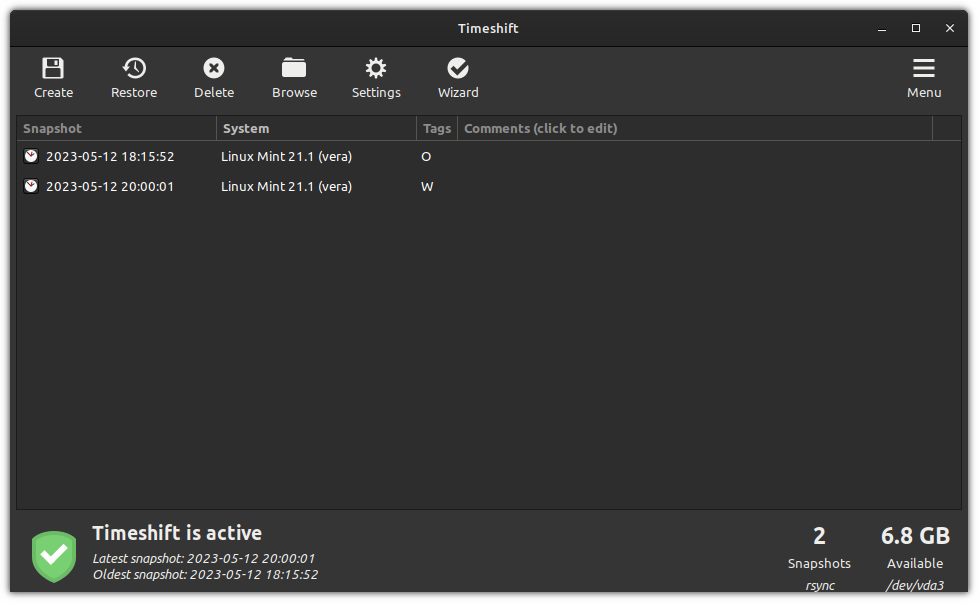The width and height of the screenshot is (980, 604).
Task: Click the clock icon of 18:15:52 snapshot
Action: pyautogui.click(x=31, y=156)
